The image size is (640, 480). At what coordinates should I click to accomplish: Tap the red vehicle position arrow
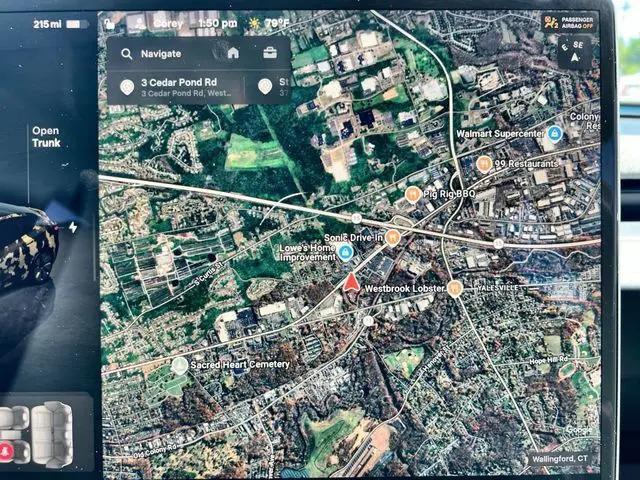[x=351, y=282]
